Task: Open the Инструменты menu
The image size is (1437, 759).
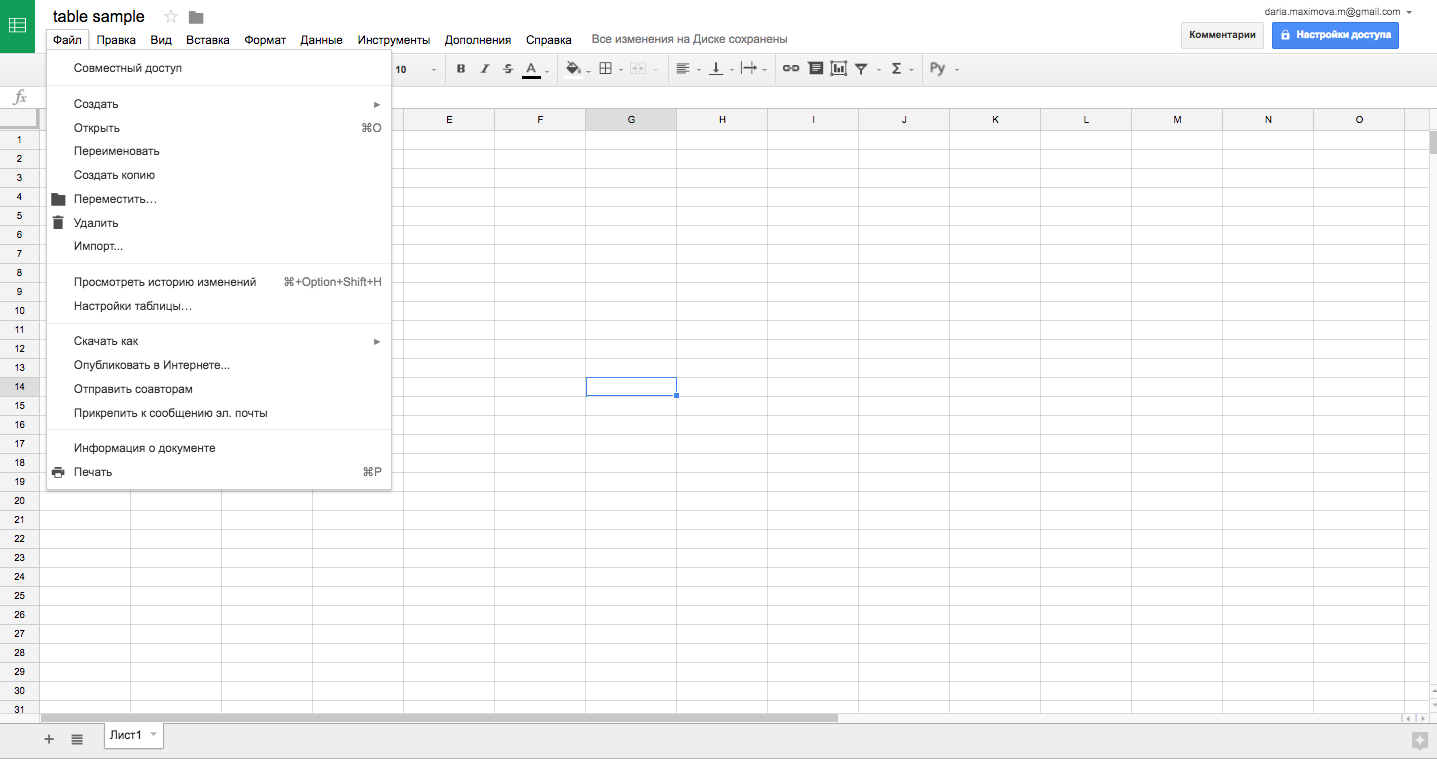Action: click(394, 40)
